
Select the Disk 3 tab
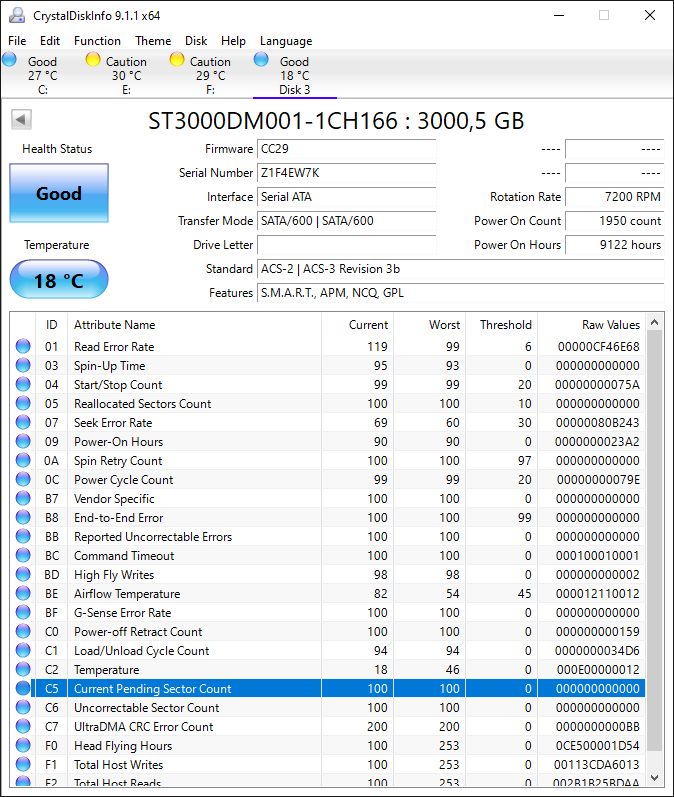point(294,75)
